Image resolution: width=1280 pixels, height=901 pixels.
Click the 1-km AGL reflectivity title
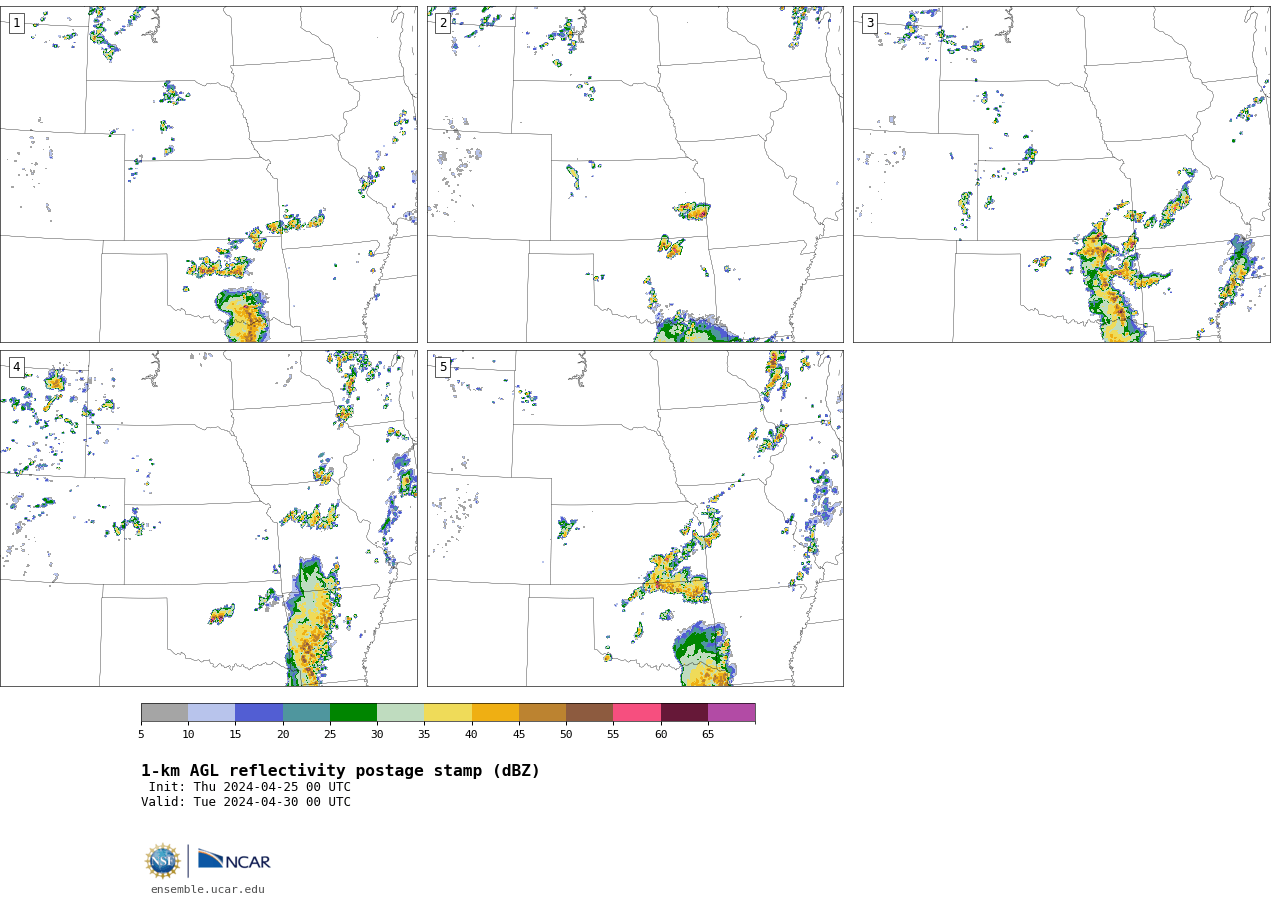click(x=340, y=771)
